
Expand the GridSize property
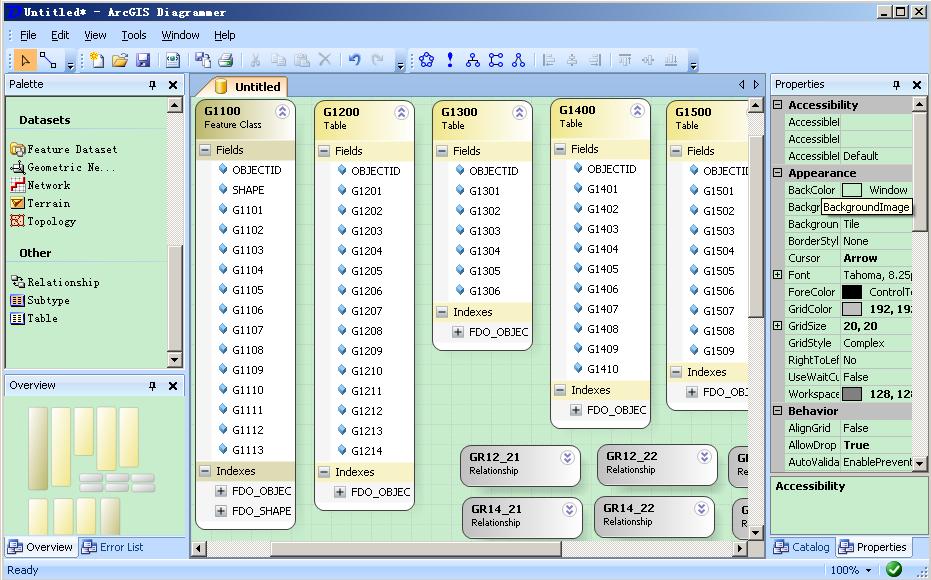(777, 326)
